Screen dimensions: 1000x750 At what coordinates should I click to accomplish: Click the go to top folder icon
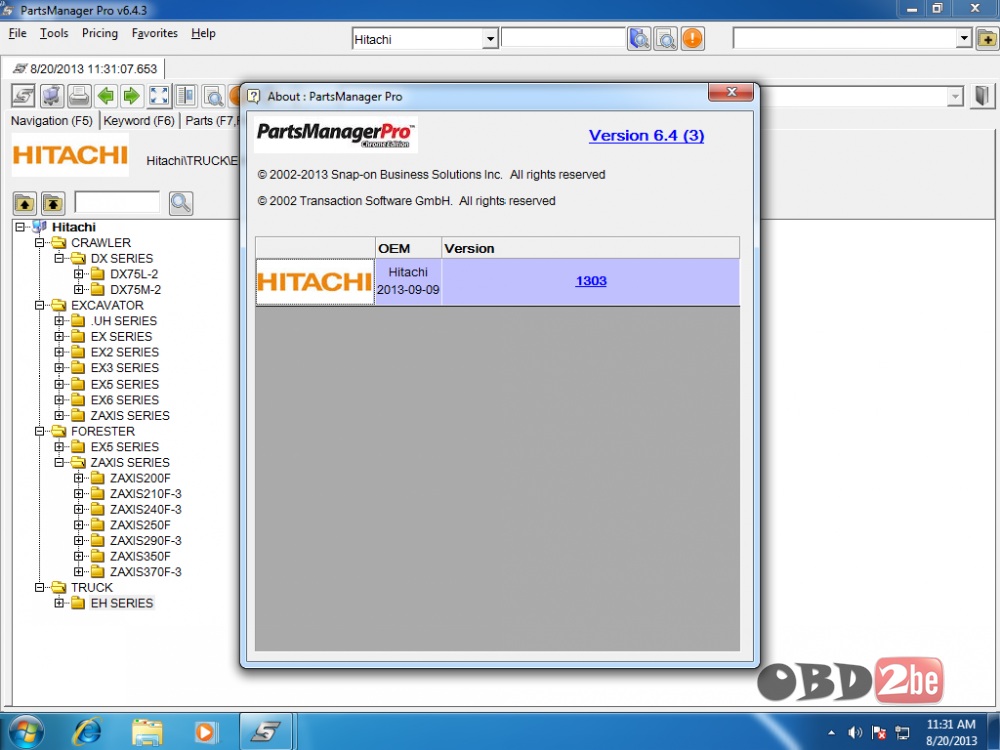53,203
